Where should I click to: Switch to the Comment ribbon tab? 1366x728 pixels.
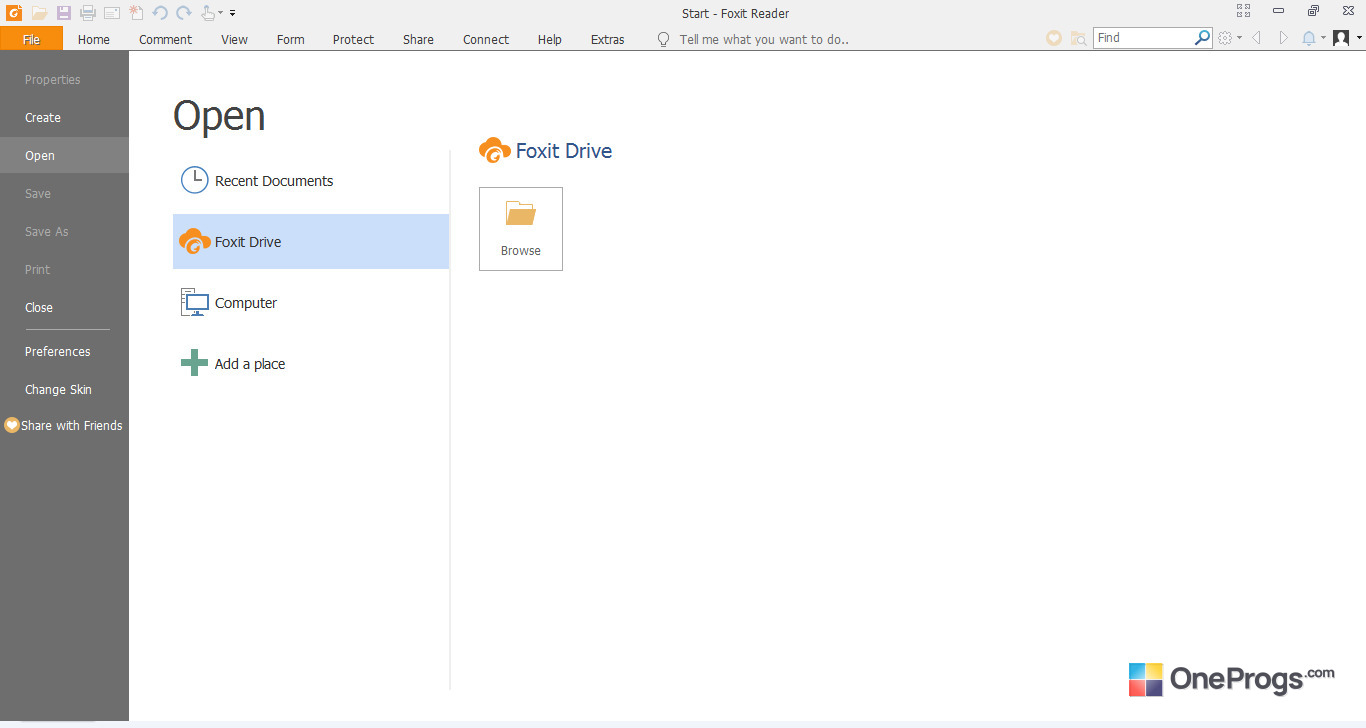coord(166,39)
